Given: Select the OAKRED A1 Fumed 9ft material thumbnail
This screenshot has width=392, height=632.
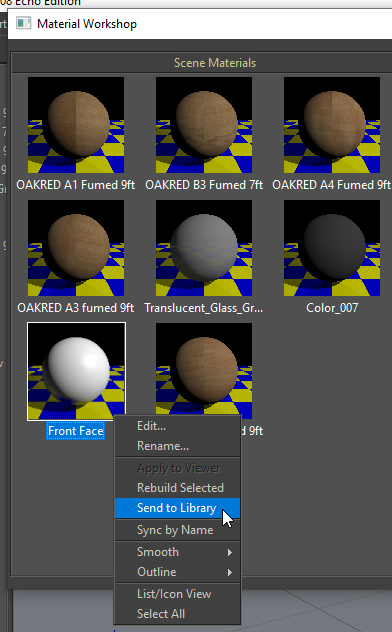Looking at the screenshot, I should 76,125.
